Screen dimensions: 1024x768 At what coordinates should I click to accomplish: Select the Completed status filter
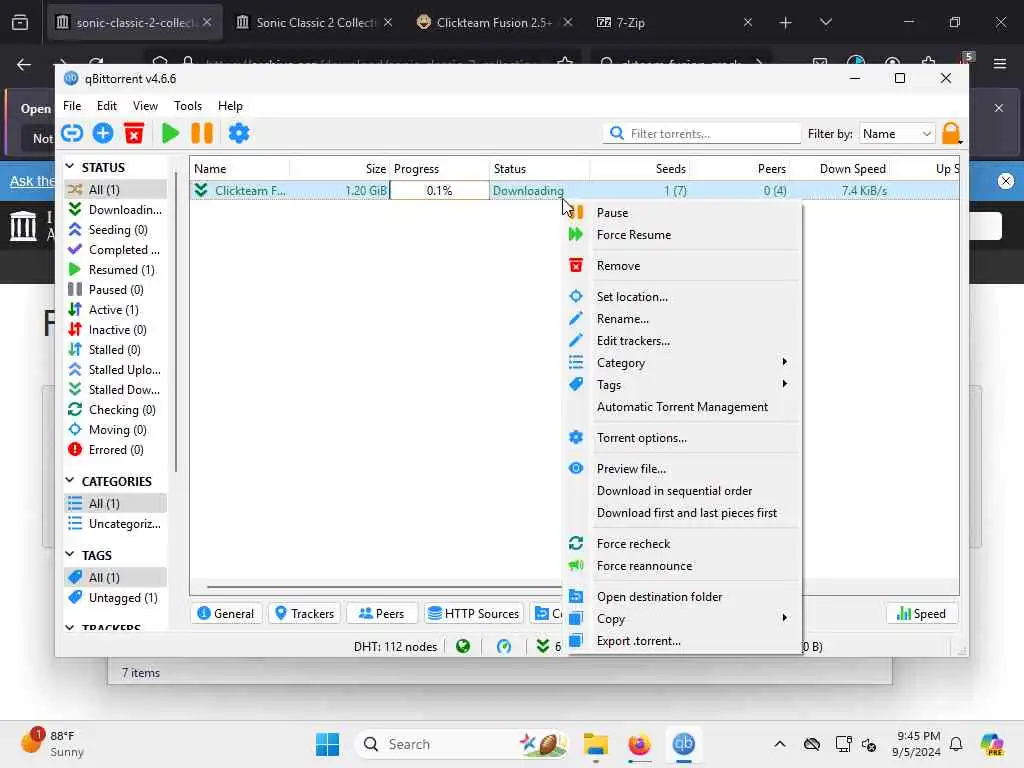click(116, 249)
